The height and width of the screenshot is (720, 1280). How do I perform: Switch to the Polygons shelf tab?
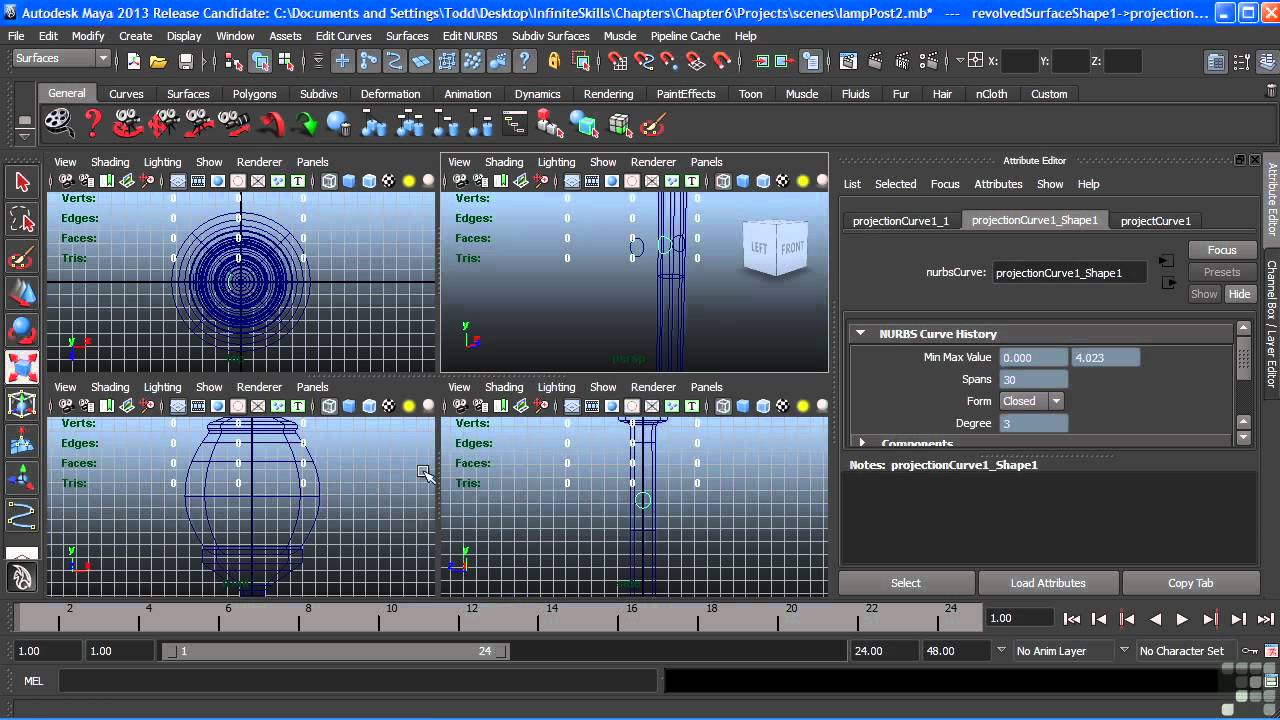[x=254, y=94]
